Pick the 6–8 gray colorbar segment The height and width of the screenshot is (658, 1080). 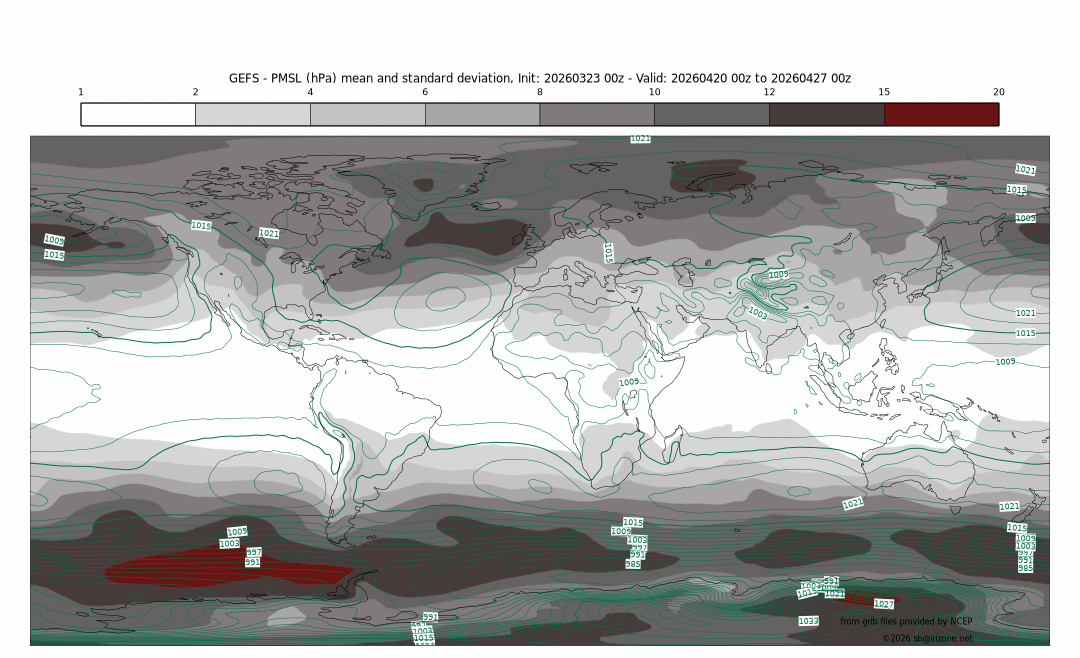point(482,114)
